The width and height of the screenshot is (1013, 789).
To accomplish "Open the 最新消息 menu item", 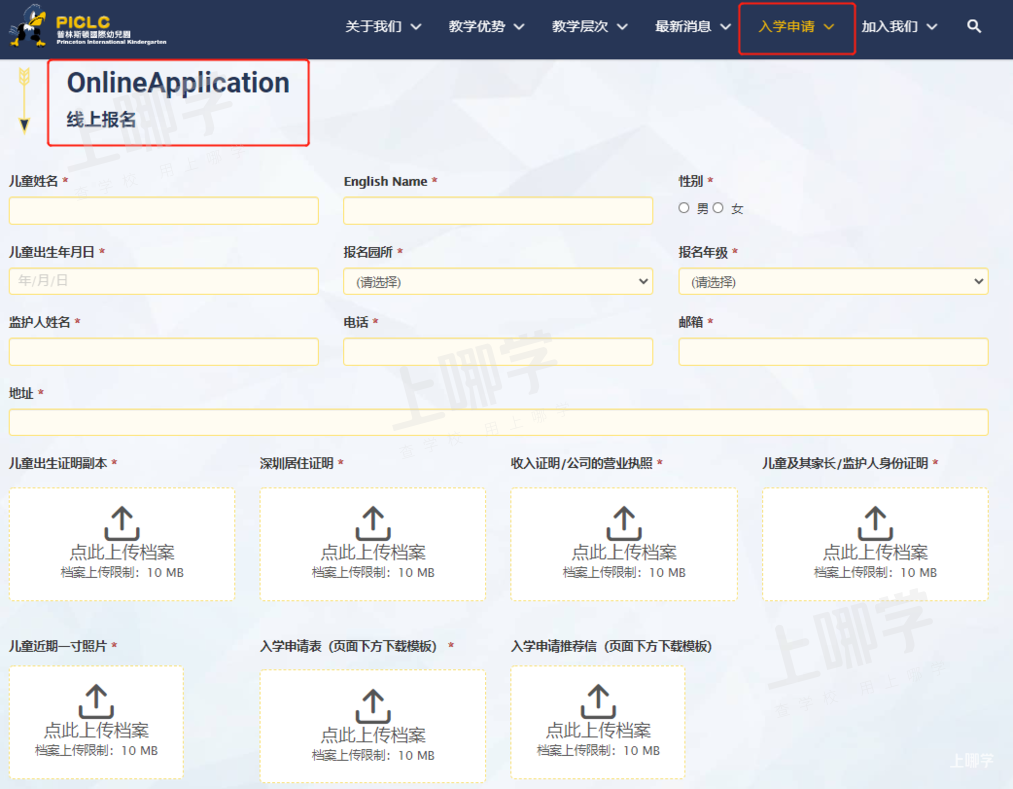I will 692,27.
